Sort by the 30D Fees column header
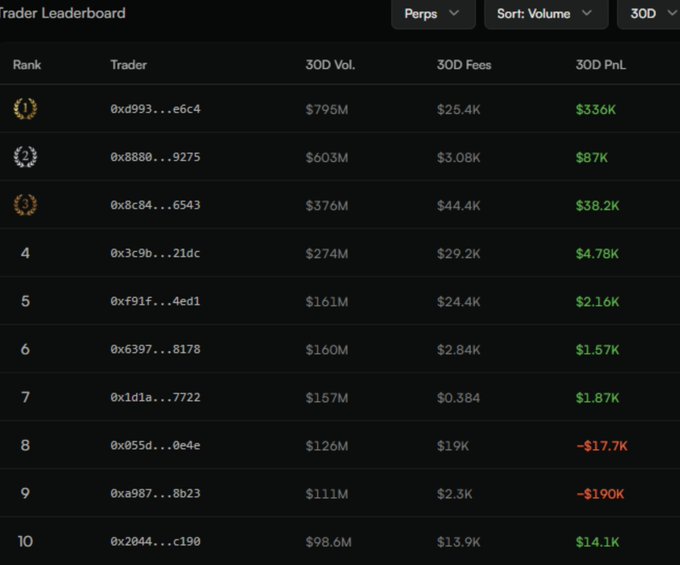 tap(464, 65)
